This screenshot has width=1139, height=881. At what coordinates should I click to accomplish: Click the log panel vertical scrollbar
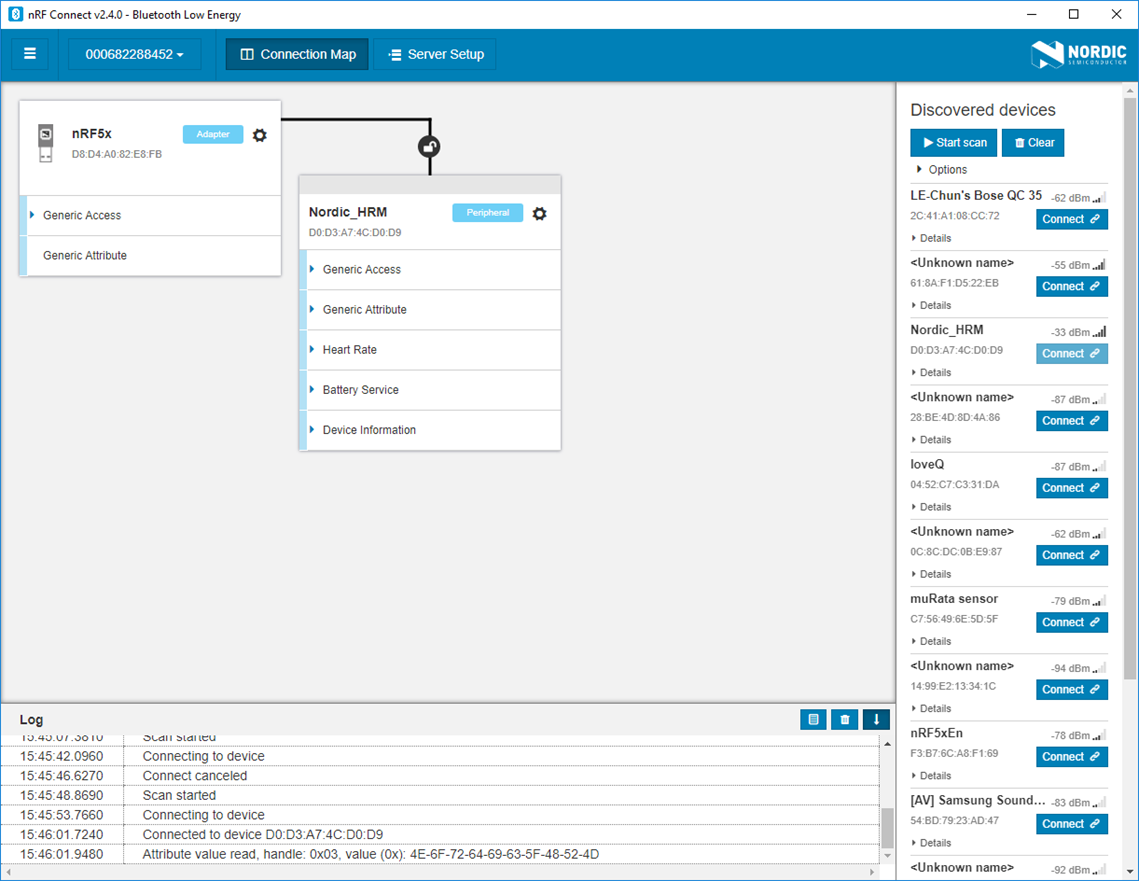[887, 828]
